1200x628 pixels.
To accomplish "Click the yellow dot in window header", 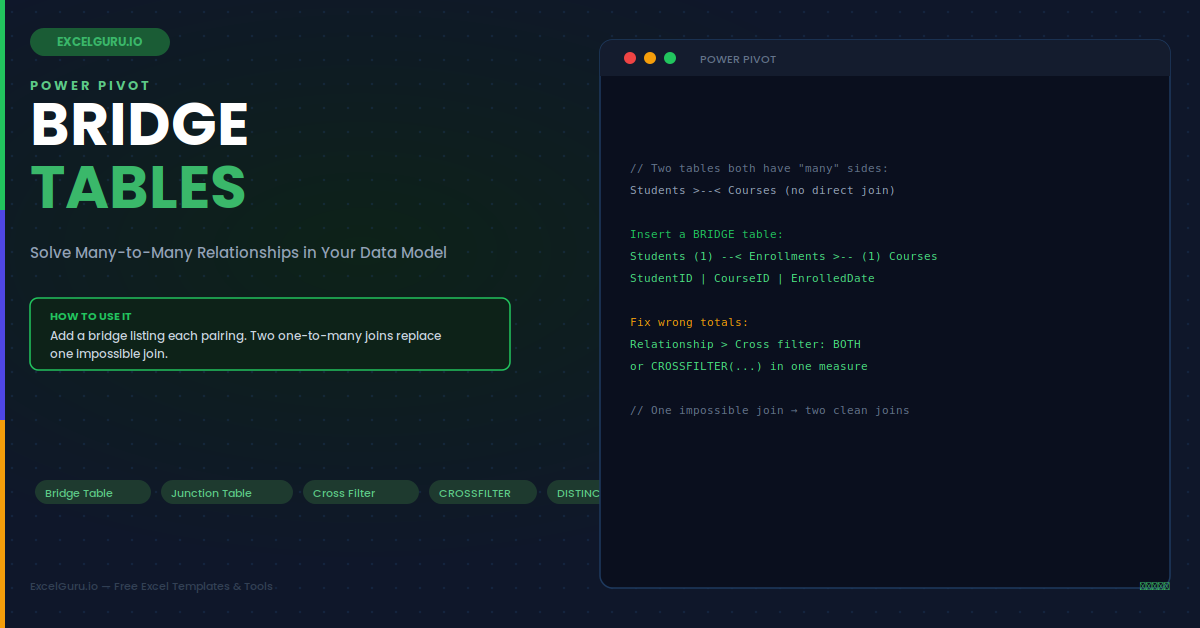I will (650, 58).
